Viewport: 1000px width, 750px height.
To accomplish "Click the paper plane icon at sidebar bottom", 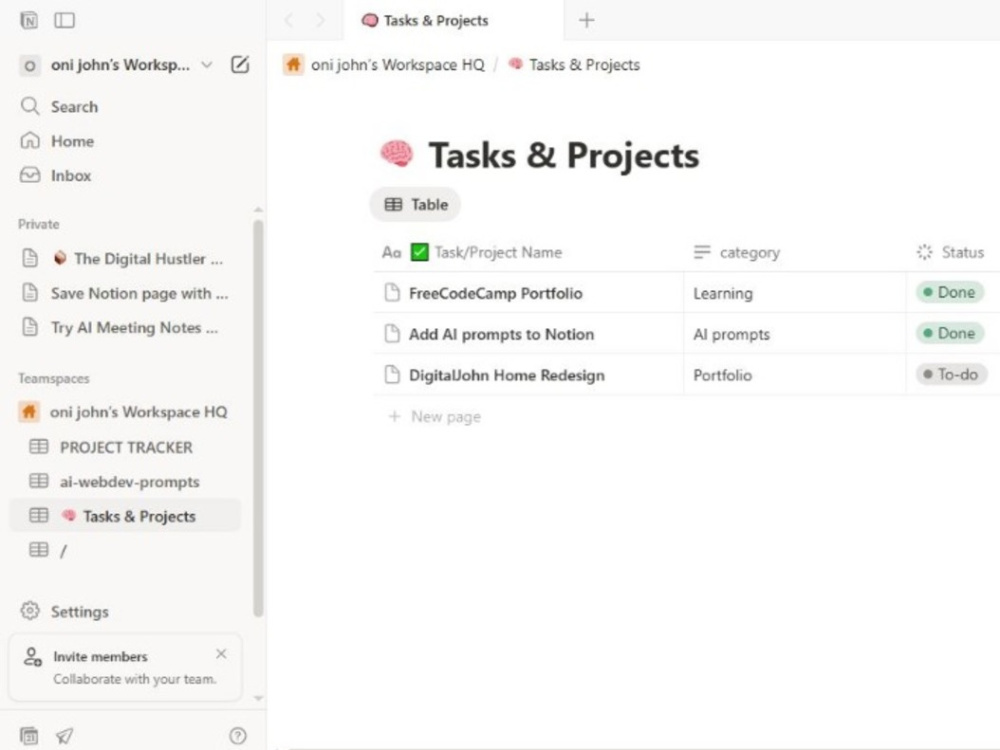I will [x=64, y=735].
